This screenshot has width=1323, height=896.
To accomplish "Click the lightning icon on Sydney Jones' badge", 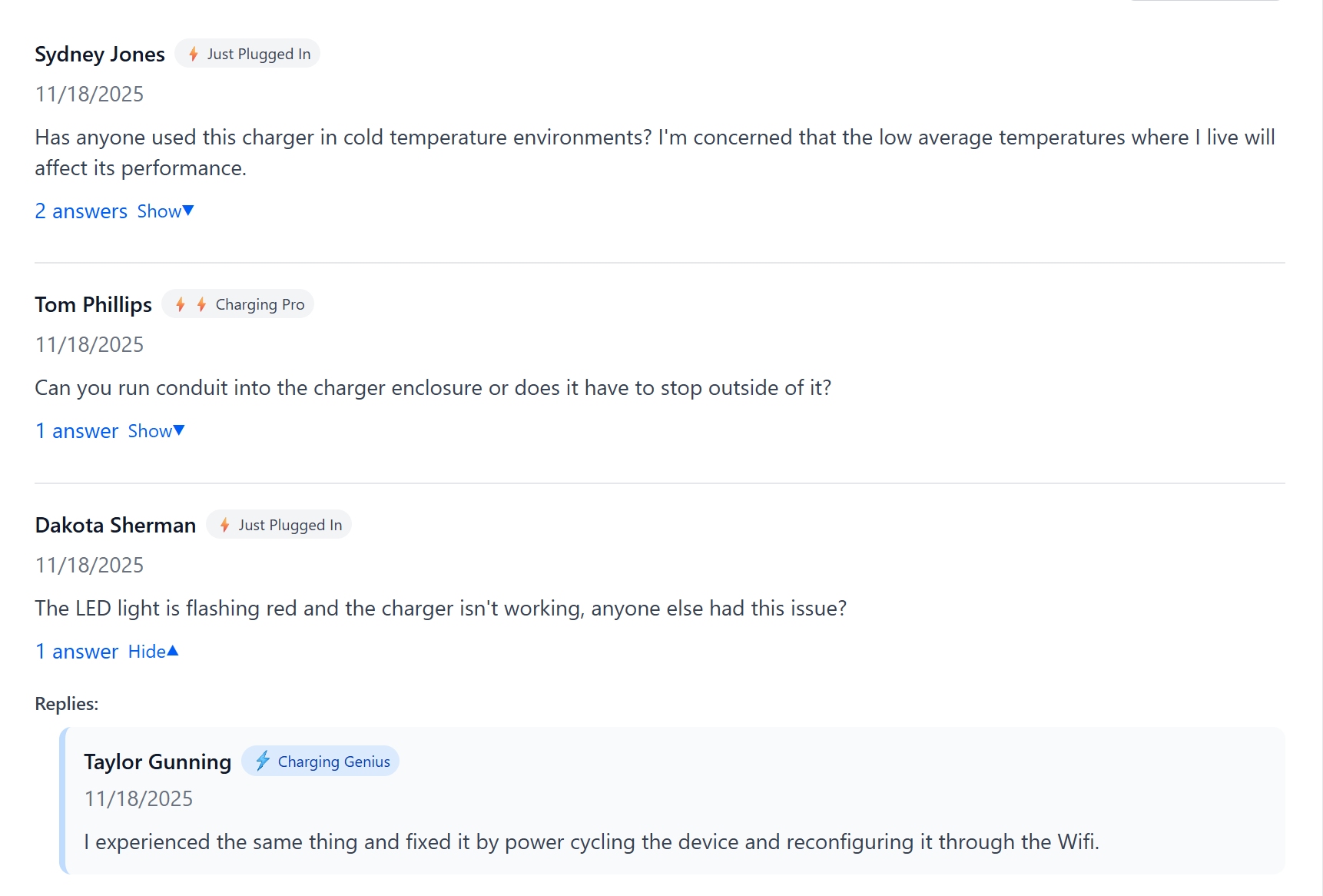I will pyautogui.click(x=194, y=54).
